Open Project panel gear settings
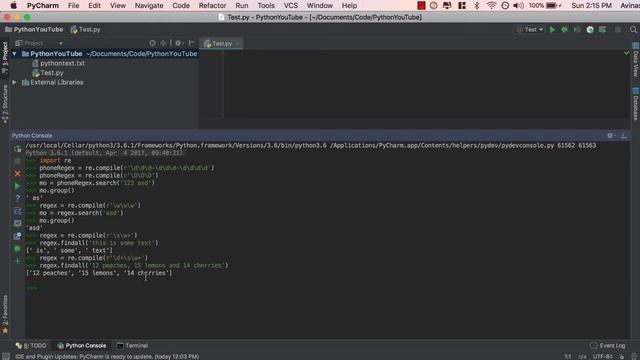640x360 pixels. tap(178, 43)
